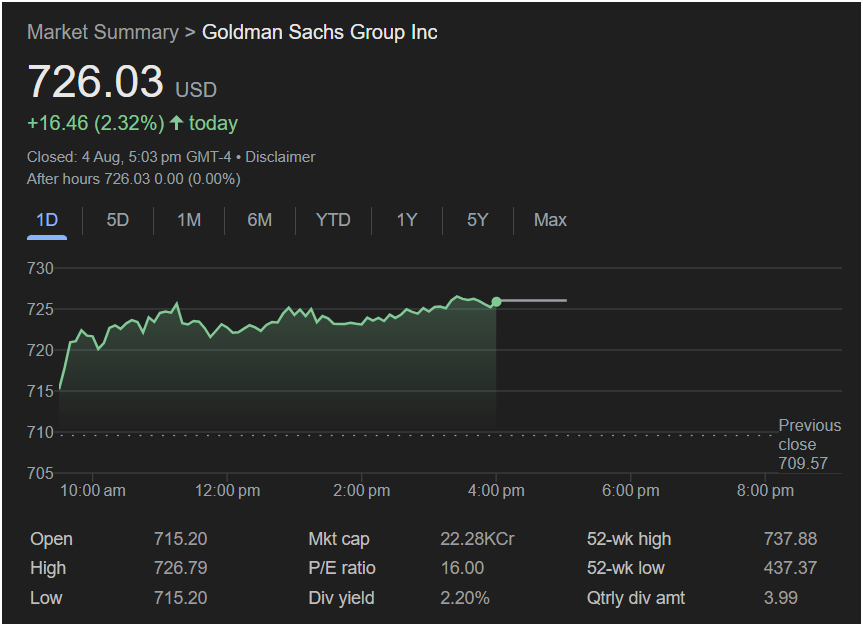
Task: Click the Previous close 709.57 label
Action: 809,444
